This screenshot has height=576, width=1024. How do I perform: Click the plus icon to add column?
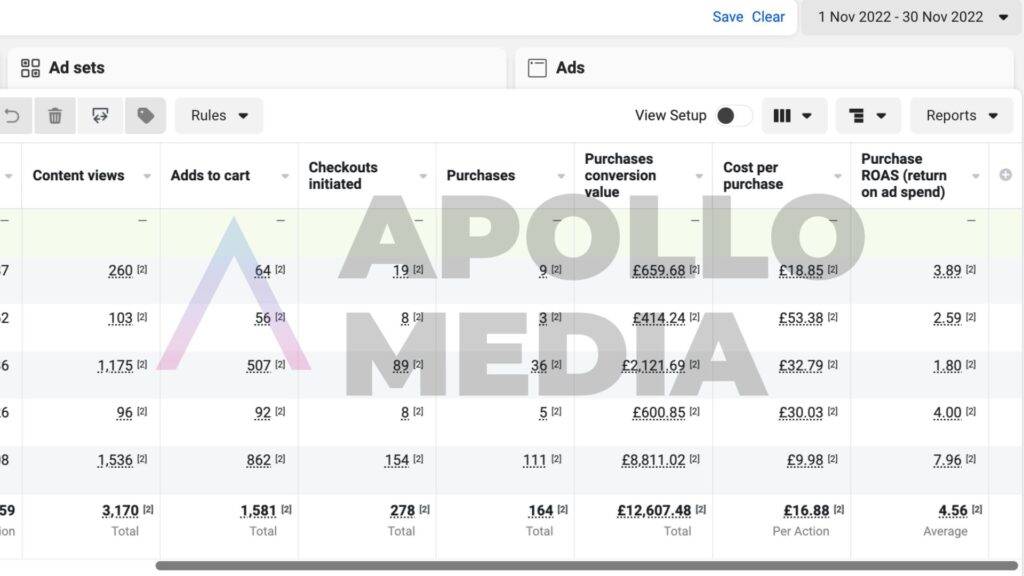(1006, 175)
